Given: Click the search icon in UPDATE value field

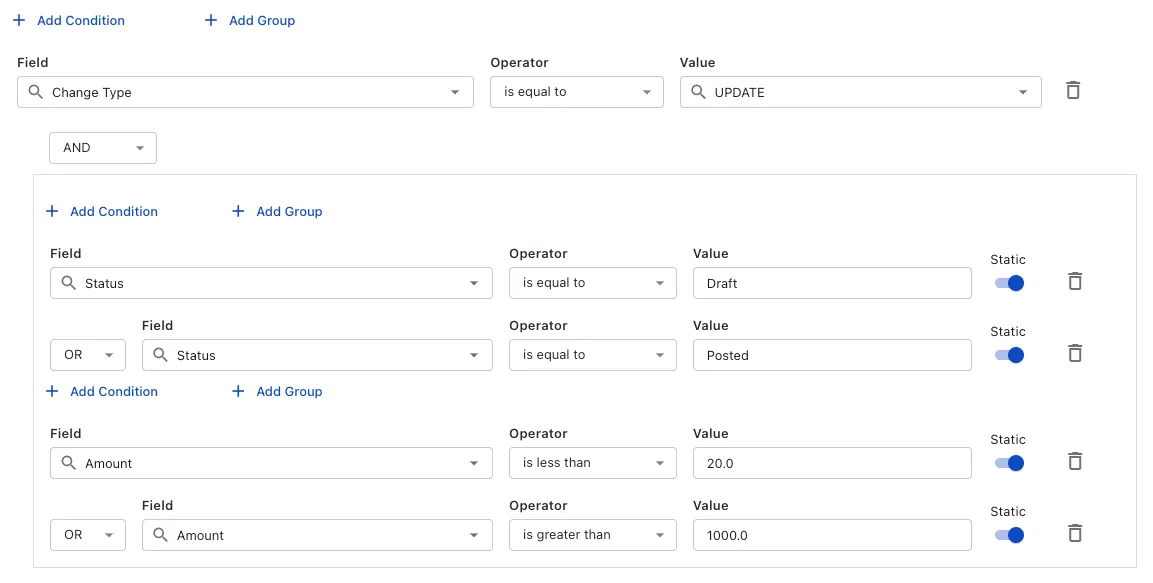Looking at the screenshot, I should coord(699,92).
